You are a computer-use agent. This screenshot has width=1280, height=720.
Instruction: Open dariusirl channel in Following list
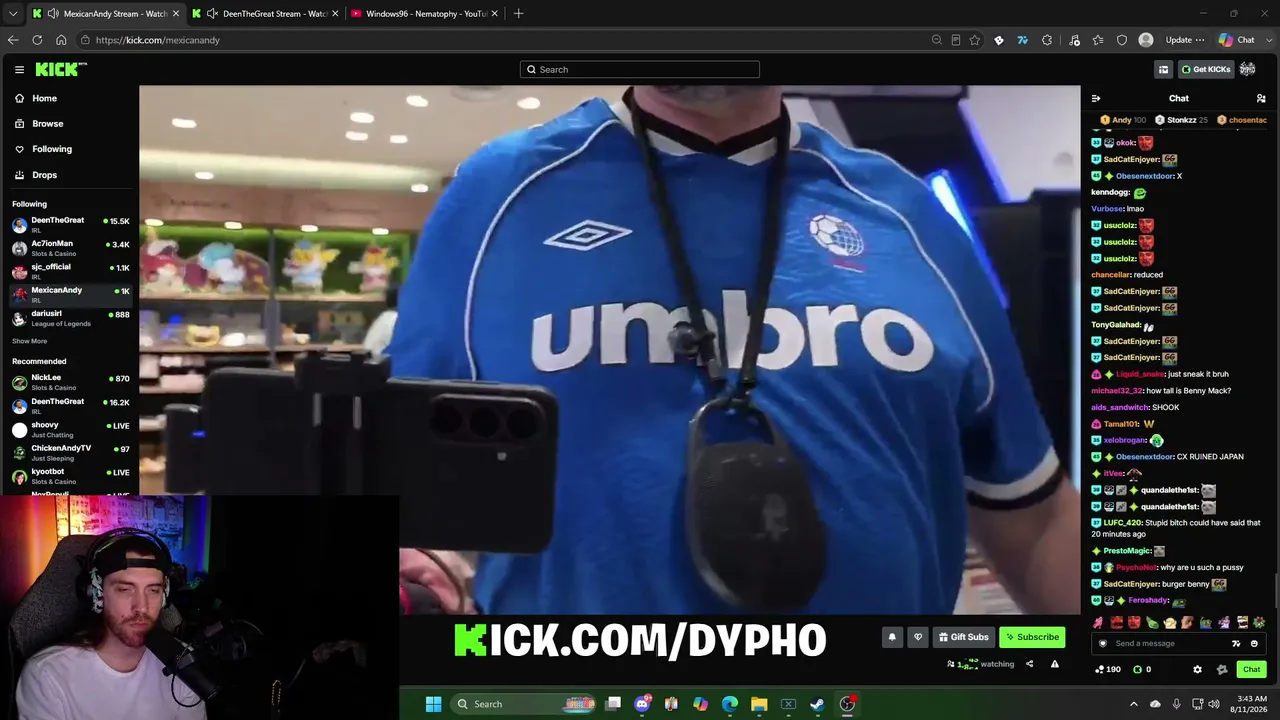pos(70,318)
